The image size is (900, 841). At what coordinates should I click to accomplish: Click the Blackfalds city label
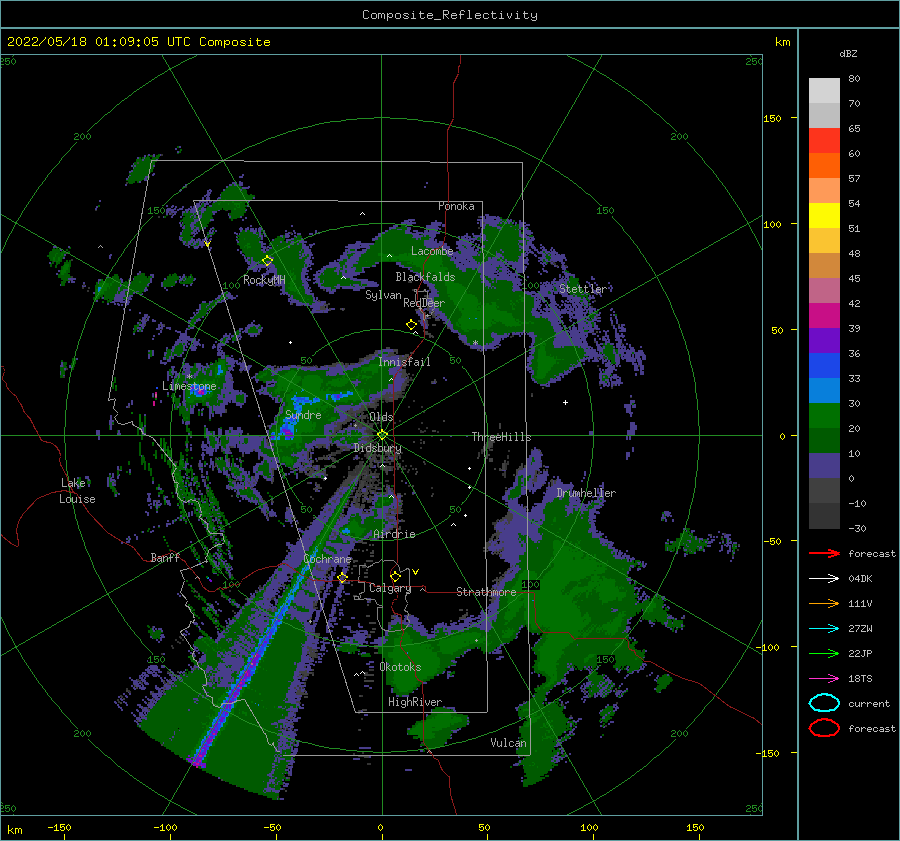tap(425, 277)
